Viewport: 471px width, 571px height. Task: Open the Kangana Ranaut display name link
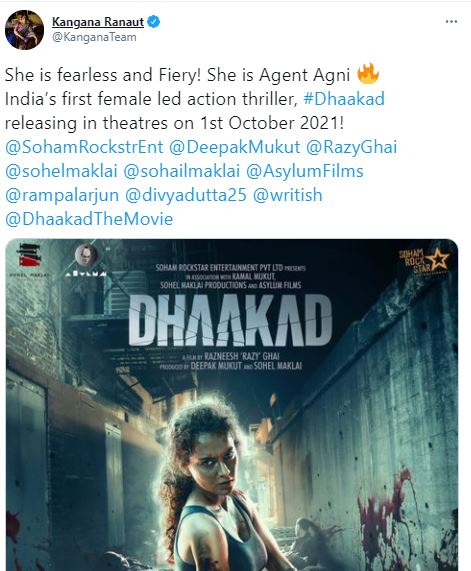[x=98, y=22]
